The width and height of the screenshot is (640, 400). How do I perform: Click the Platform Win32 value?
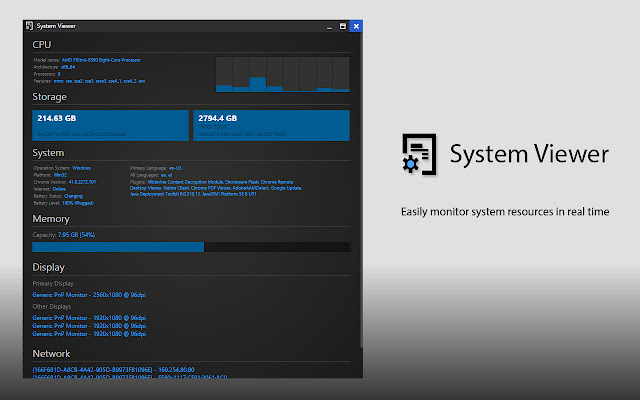click(x=60, y=175)
